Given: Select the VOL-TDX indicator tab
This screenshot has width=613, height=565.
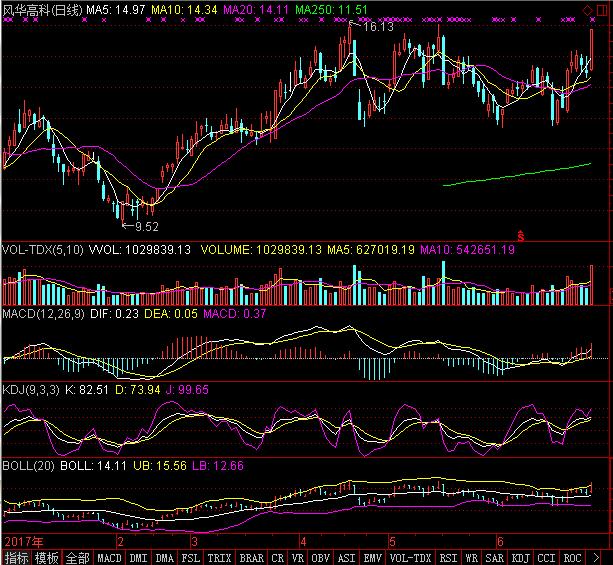Looking at the screenshot, I should 410,558.
